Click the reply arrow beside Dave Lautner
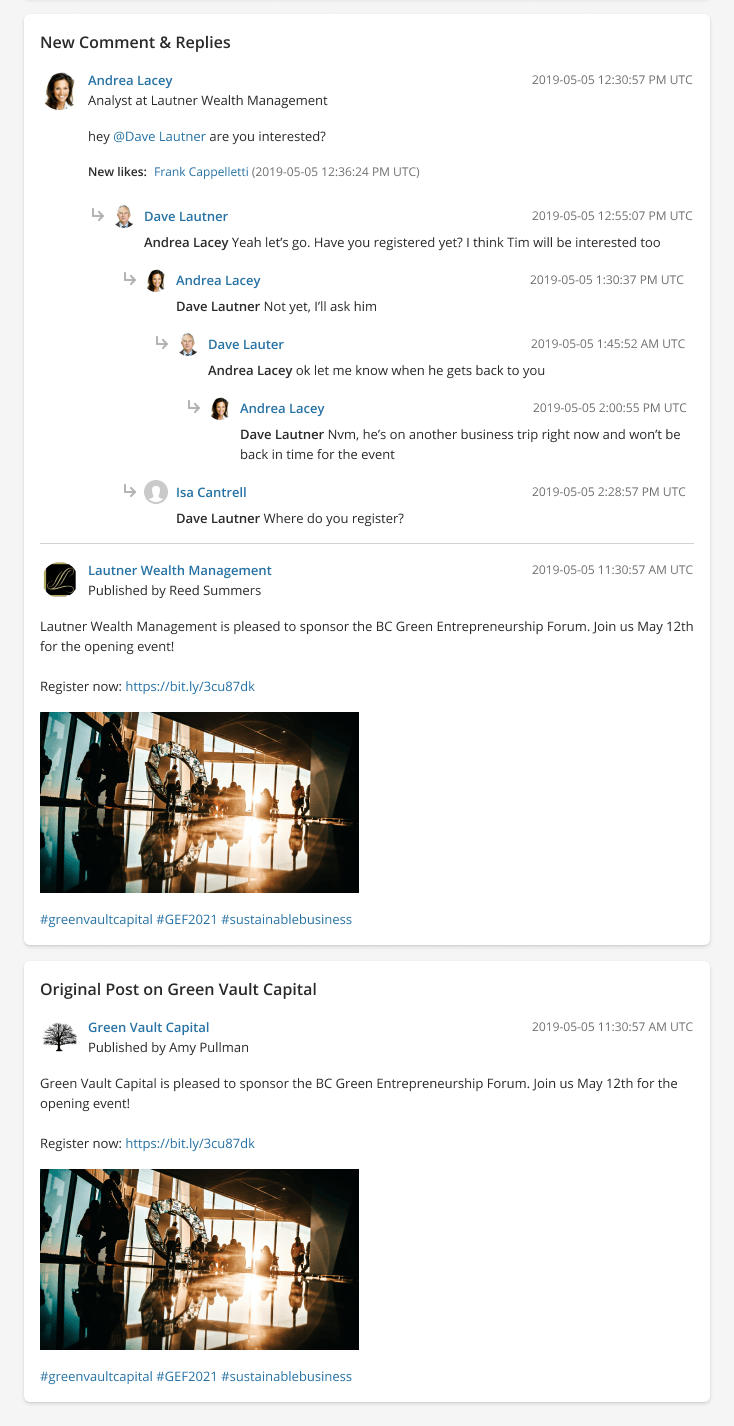 tap(97, 215)
